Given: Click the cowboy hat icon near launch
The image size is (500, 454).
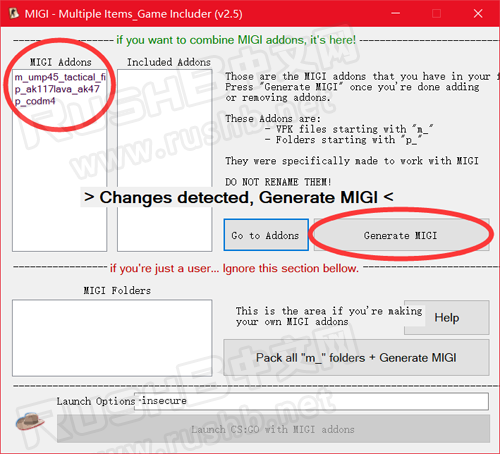Looking at the screenshot, I should pyautogui.click(x=30, y=421).
